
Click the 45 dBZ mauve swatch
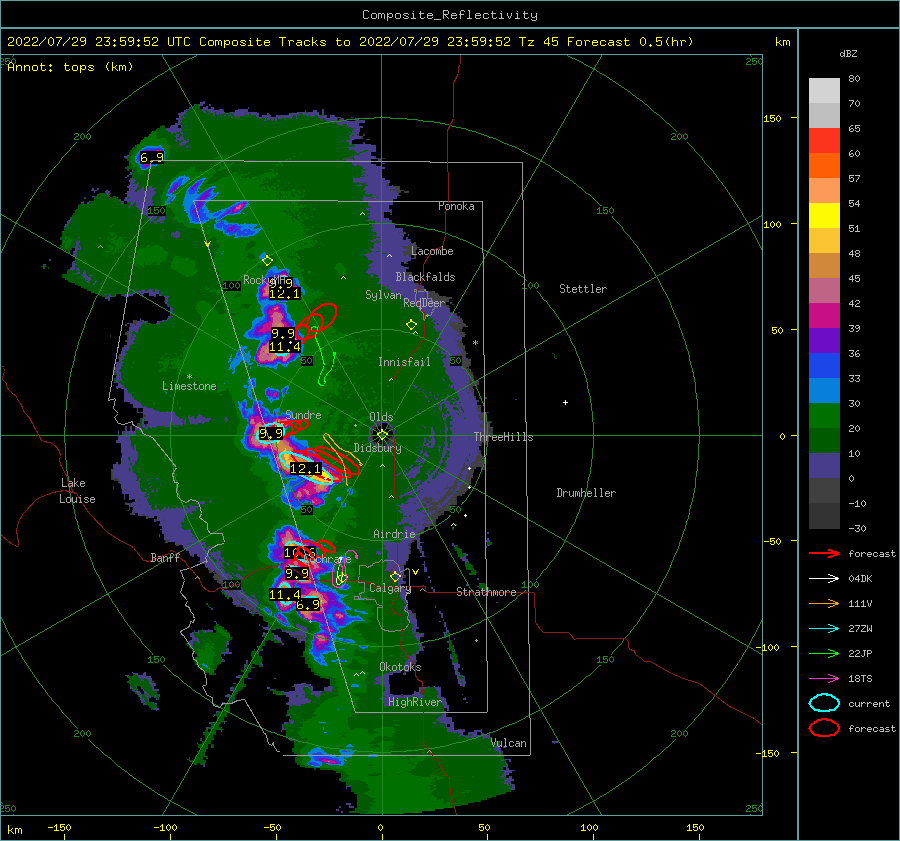pyautogui.click(x=824, y=290)
